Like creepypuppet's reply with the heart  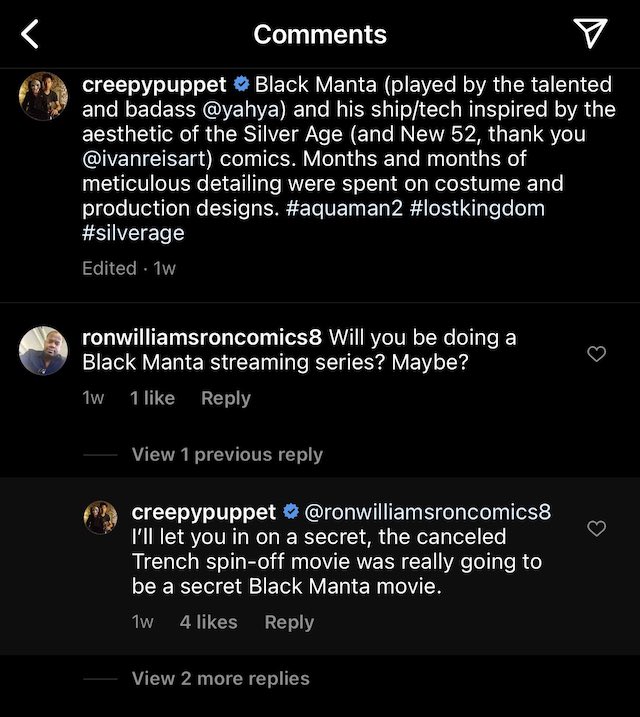point(596,528)
